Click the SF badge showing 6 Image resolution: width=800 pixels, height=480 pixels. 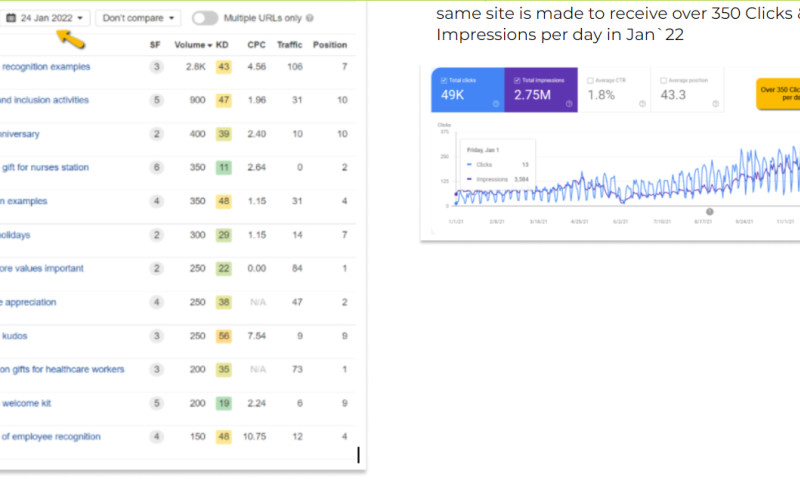click(x=157, y=168)
